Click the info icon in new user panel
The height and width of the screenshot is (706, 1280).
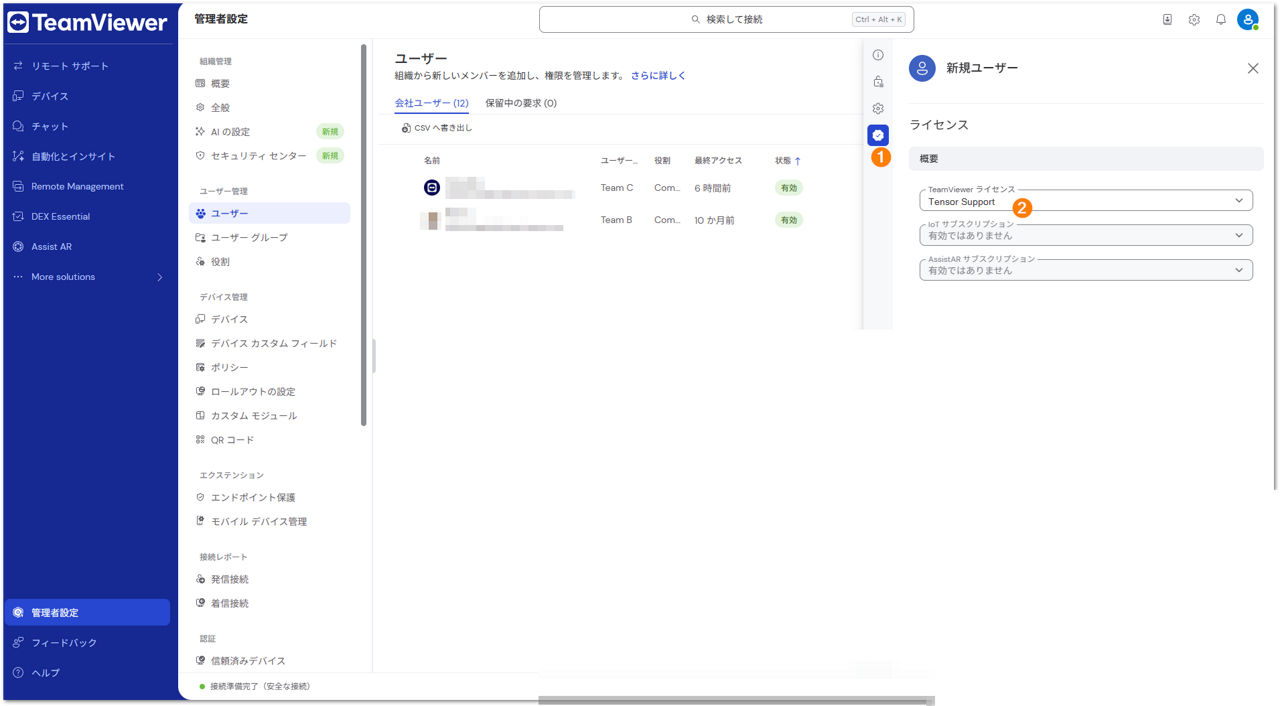[x=878, y=55]
